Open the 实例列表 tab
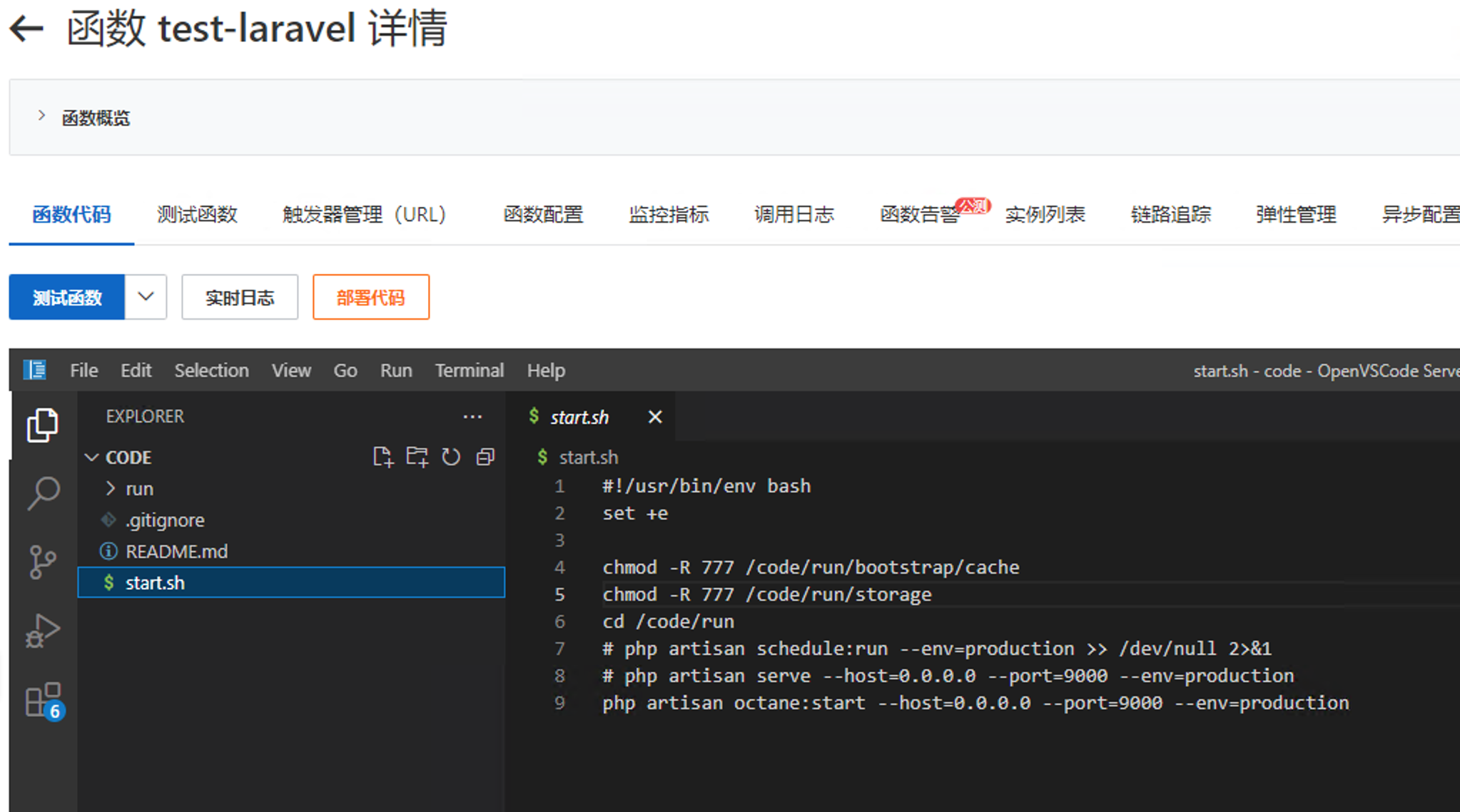Screen dimensions: 1460x812 coord(1045,214)
